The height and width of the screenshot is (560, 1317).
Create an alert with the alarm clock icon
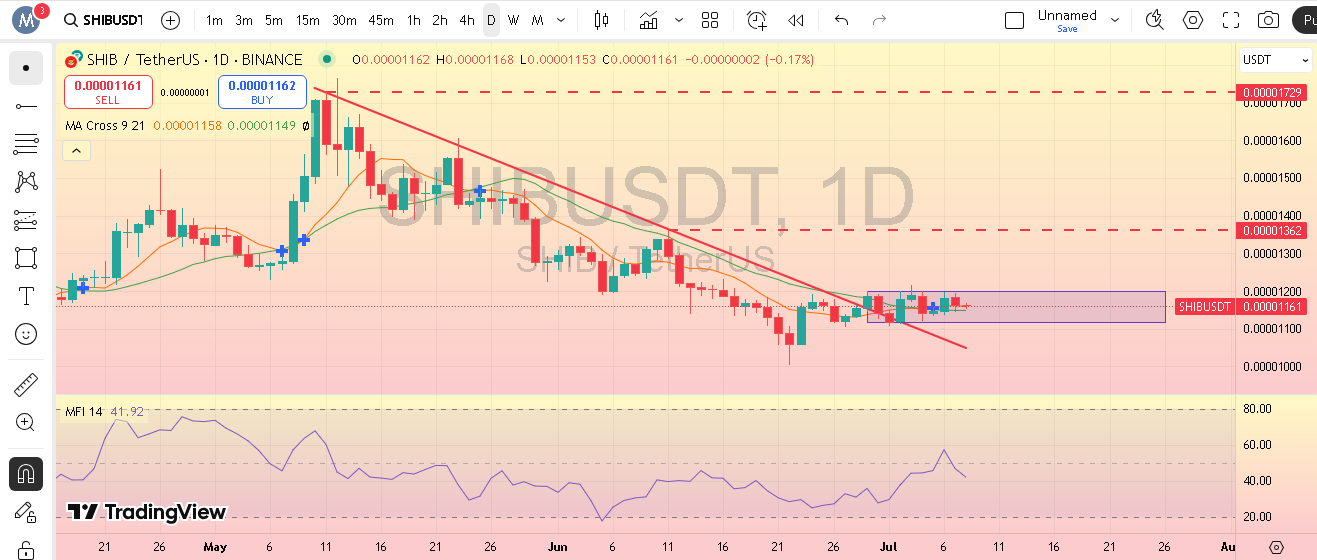(757, 20)
